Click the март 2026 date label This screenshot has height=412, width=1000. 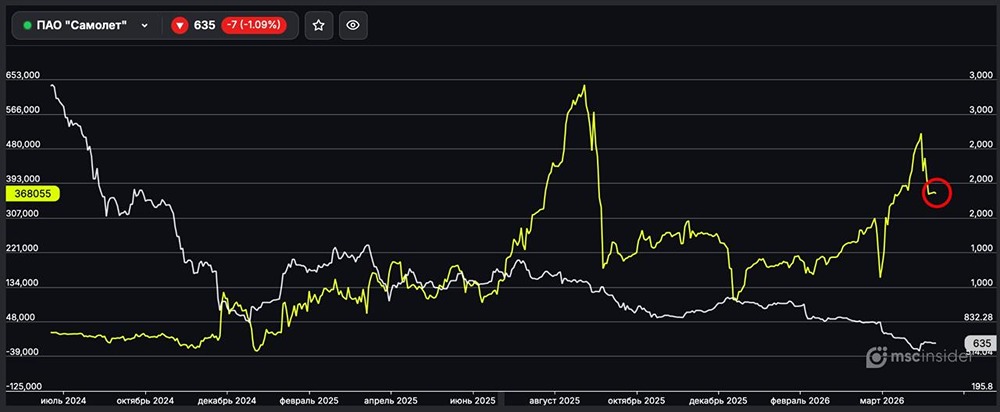[x=881, y=399]
